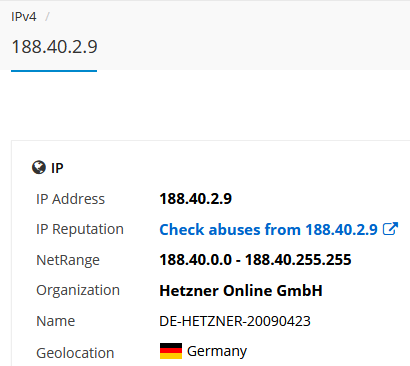Click the NetRange label
Image resolution: width=410 pixels, height=366 pixels.
click(x=68, y=260)
